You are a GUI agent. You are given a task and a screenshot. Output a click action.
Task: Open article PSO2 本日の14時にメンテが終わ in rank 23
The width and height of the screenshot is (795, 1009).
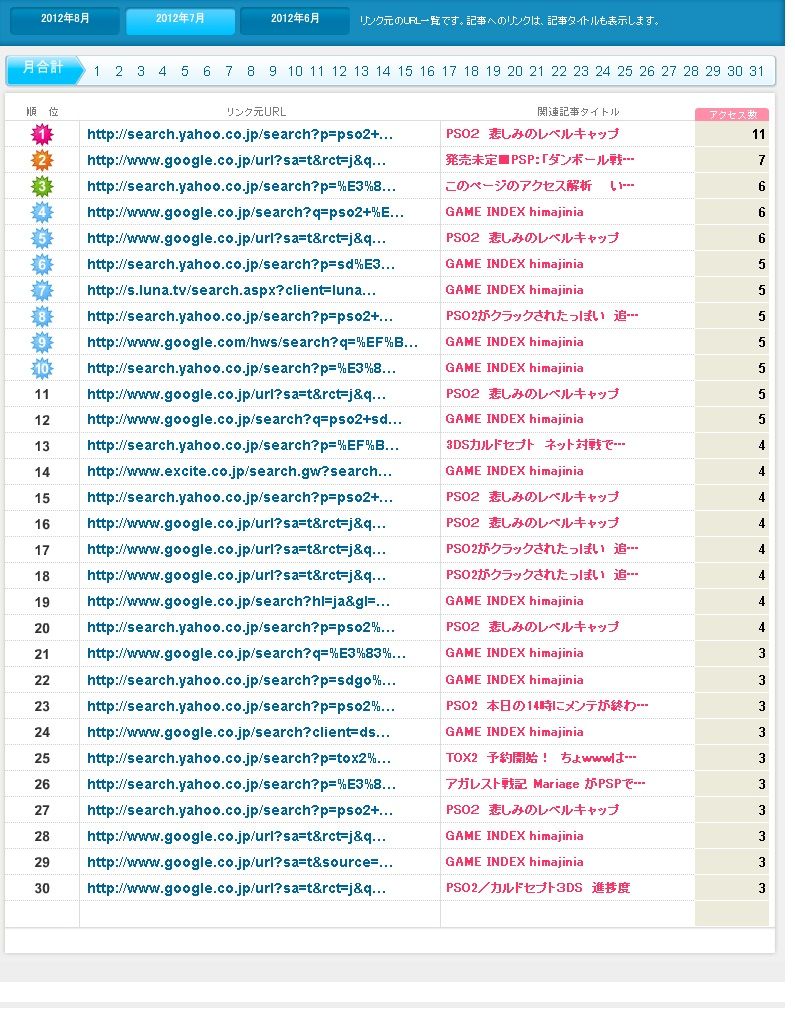tap(547, 706)
